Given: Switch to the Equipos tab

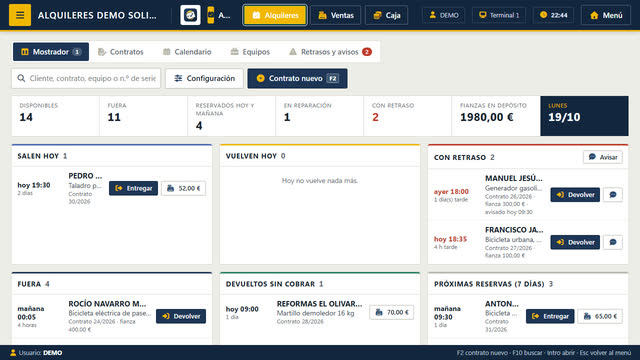Looking at the screenshot, I should [250, 52].
